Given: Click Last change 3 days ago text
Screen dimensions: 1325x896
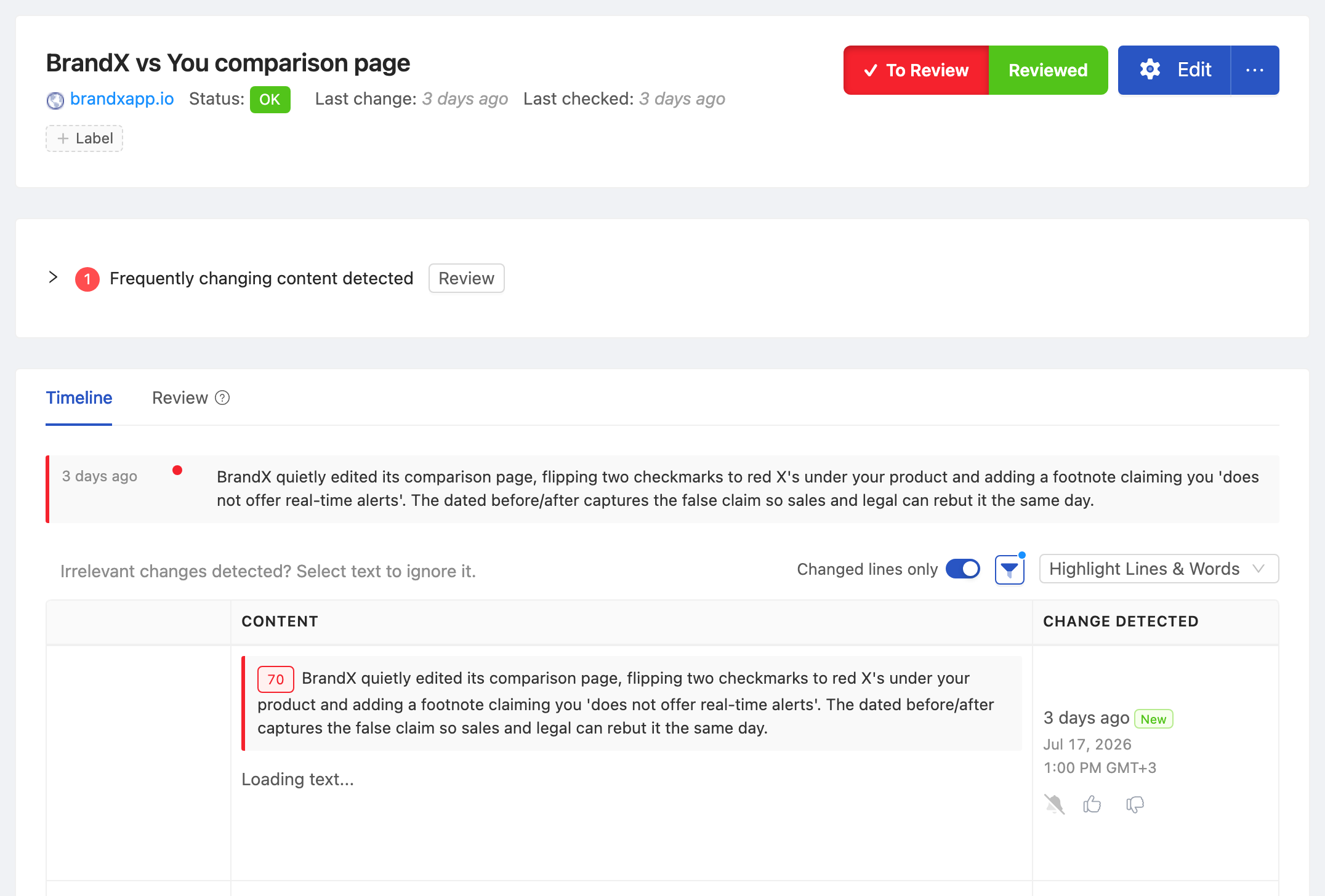Looking at the screenshot, I should [x=411, y=99].
